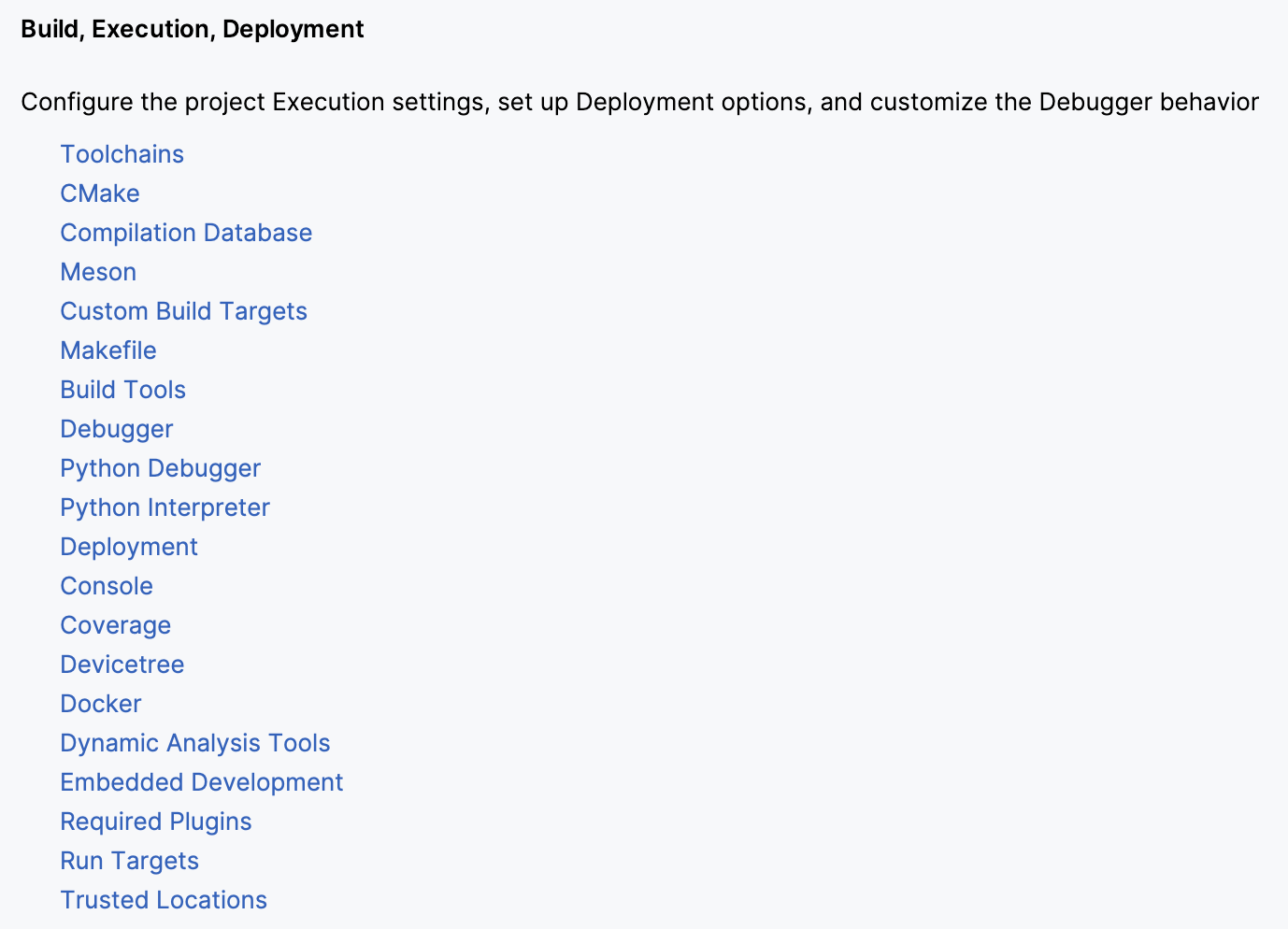The image size is (1288, 929).
Task: Open the Meson settings page
Action: (x=97, y=272)
